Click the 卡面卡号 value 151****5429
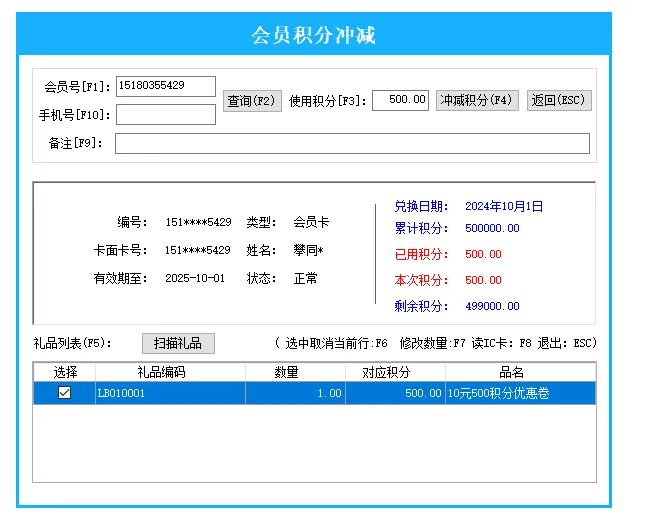This screenshot has width=659, height=529. tap(198, 250)
